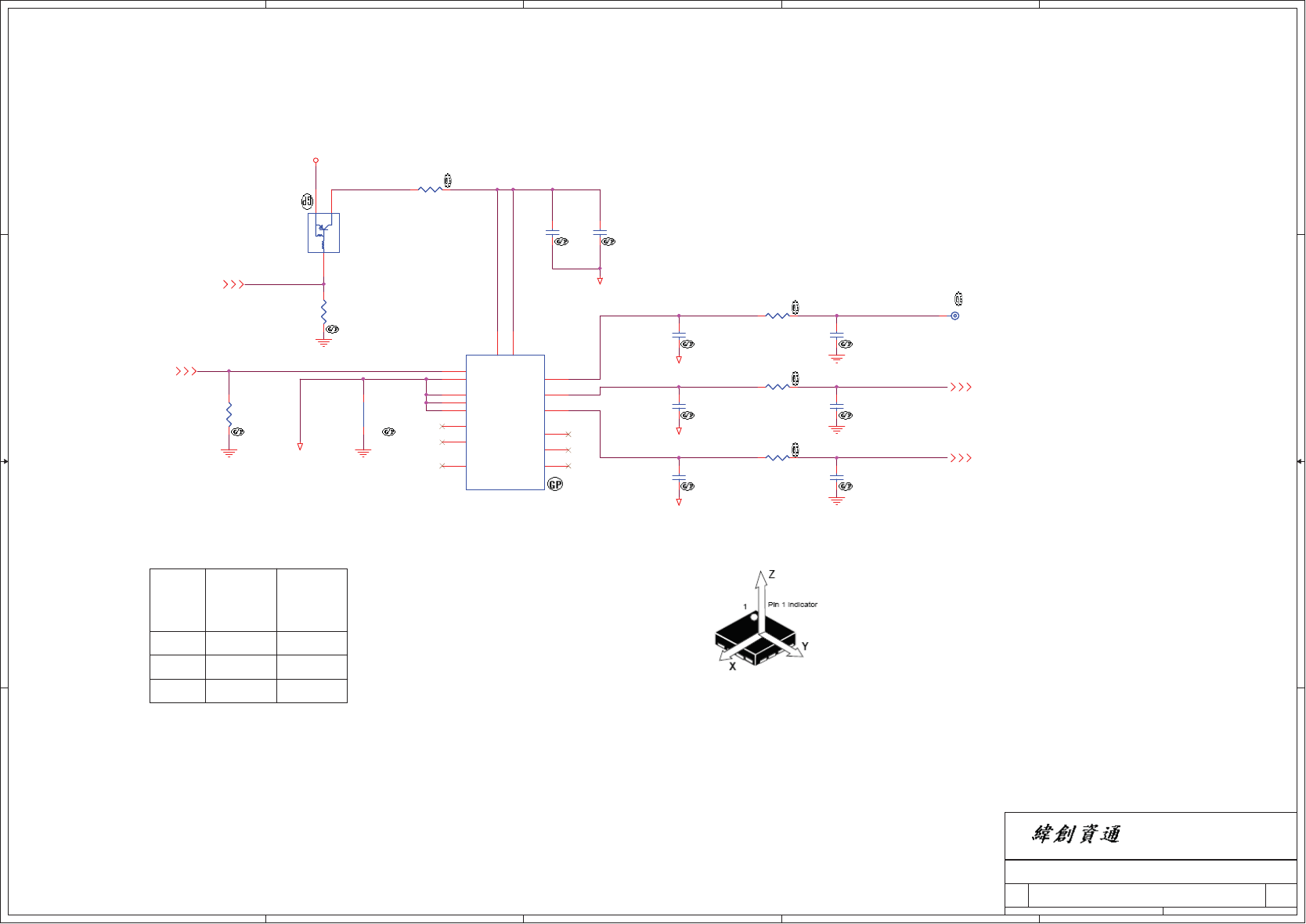Screen dimensions: 1306x924
Task: Click the input port arrows on the long IC input line
Action: pyautogui.click(x=186, y=371)
